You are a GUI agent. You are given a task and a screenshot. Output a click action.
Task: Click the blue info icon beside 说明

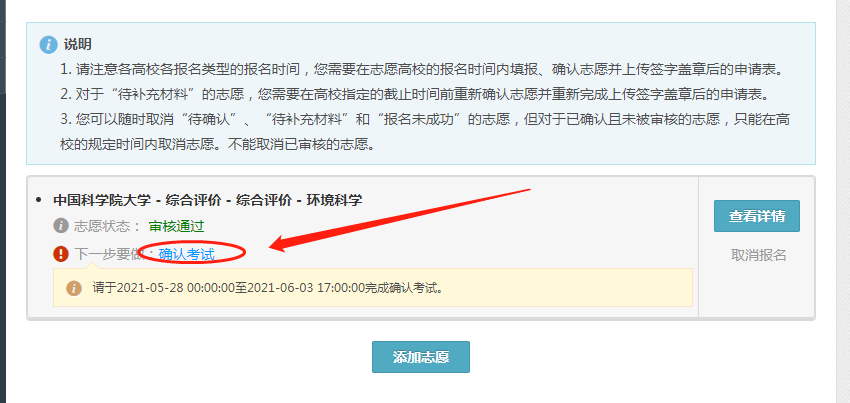point(48,44)
